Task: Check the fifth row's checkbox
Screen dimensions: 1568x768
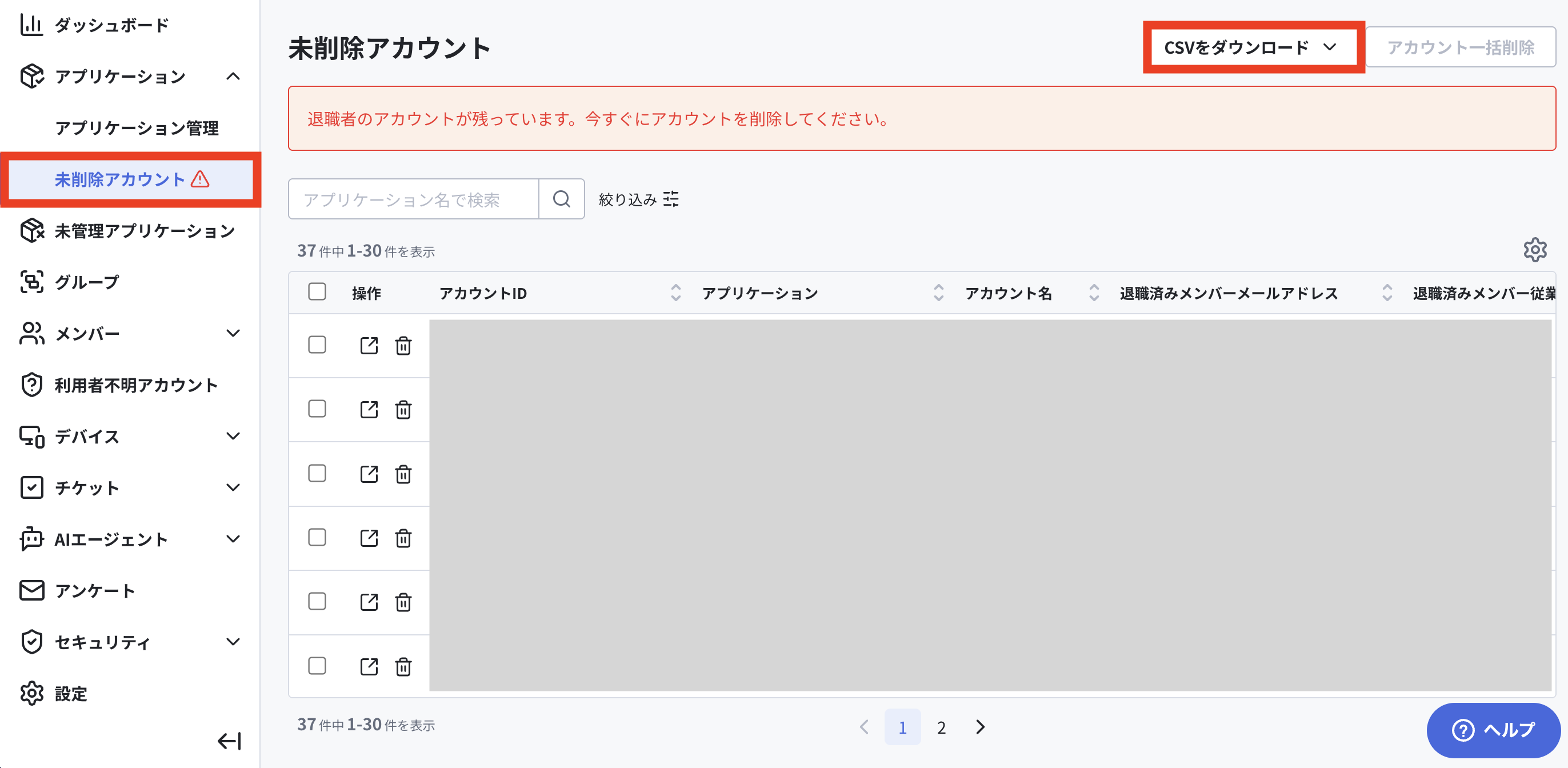Action: pos(317,602)
